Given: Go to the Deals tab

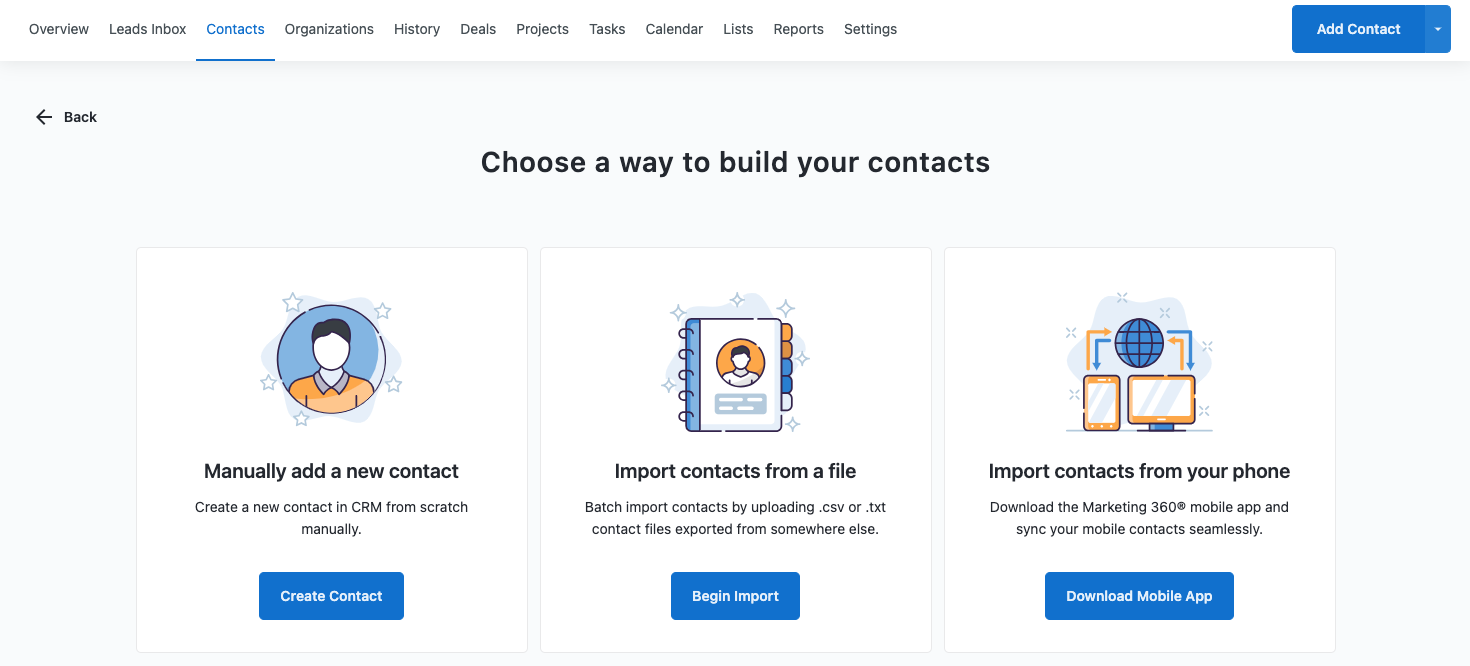Looking at the screenshot, I should pyautogui.click(x=478, y=29).
